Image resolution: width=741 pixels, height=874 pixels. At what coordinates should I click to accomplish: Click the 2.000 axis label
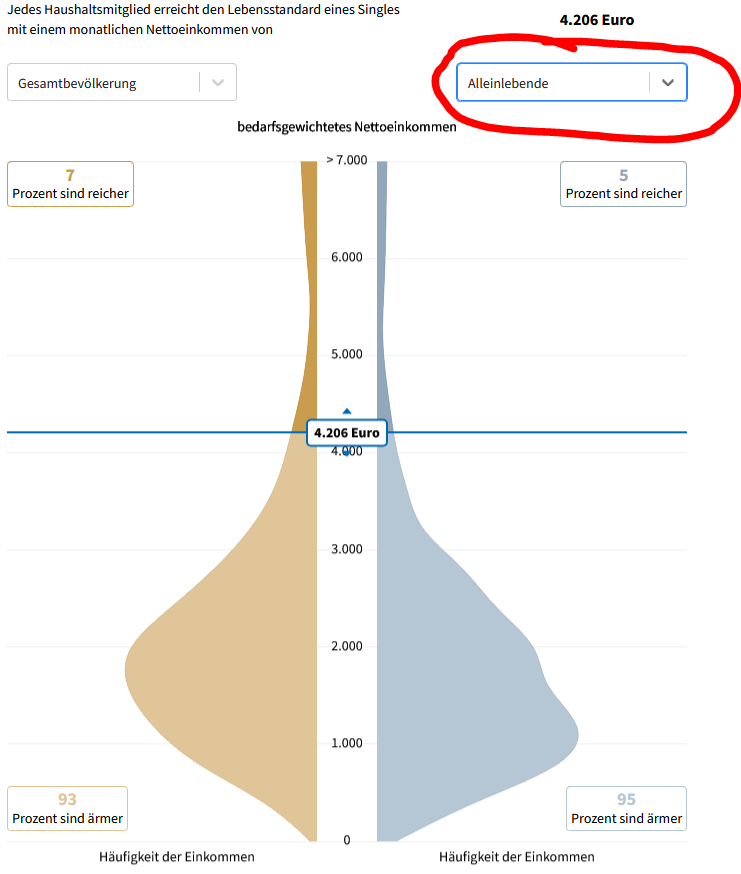click(x=347, y=646)
